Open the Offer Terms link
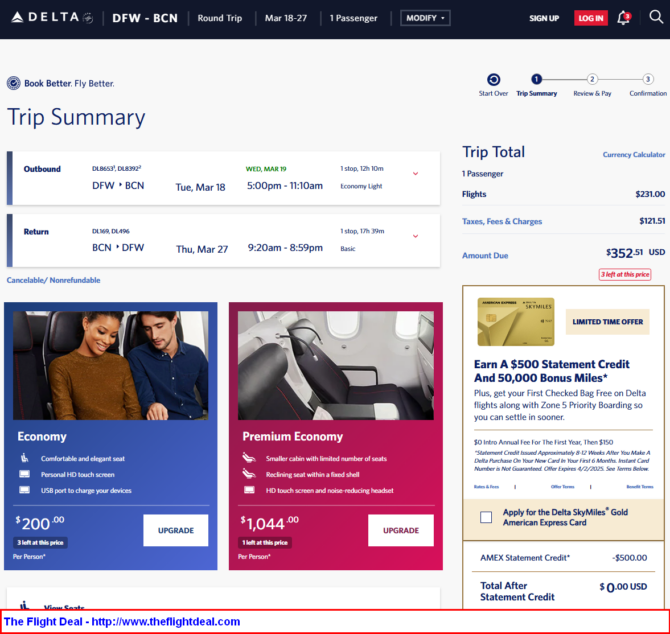Viewport: 670px width, 634px height. 562,487
